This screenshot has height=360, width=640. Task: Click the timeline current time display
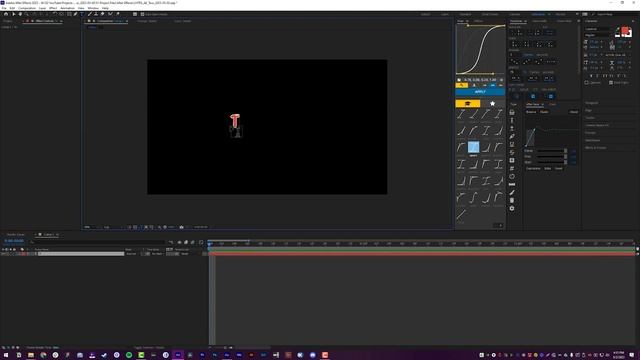pyautogui.click(x=14, y=241)
